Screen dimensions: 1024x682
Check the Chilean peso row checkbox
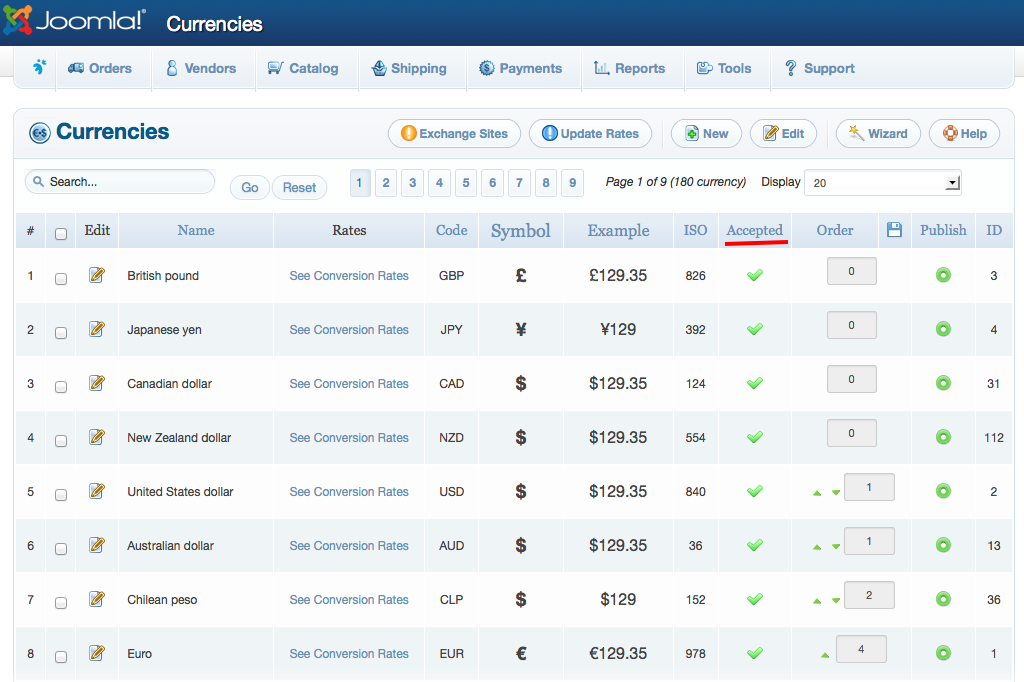[61, 603]
